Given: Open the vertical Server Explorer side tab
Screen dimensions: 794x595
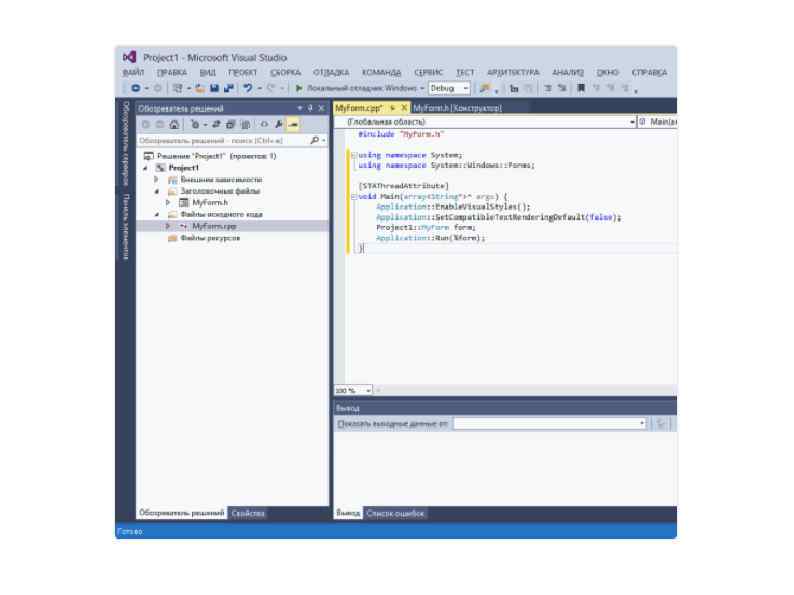Looking at the screenshot, I should pyautogui.click(x=126, y=143).
